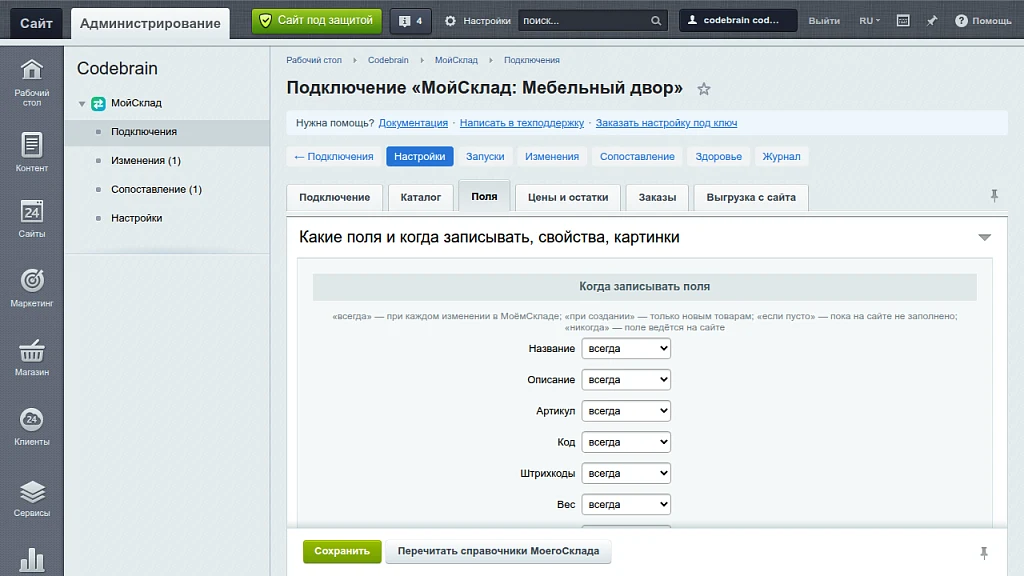Viewport: 1024px width, 576px height.
Task: Click the green Сохранить button
Action: (342, 551)
